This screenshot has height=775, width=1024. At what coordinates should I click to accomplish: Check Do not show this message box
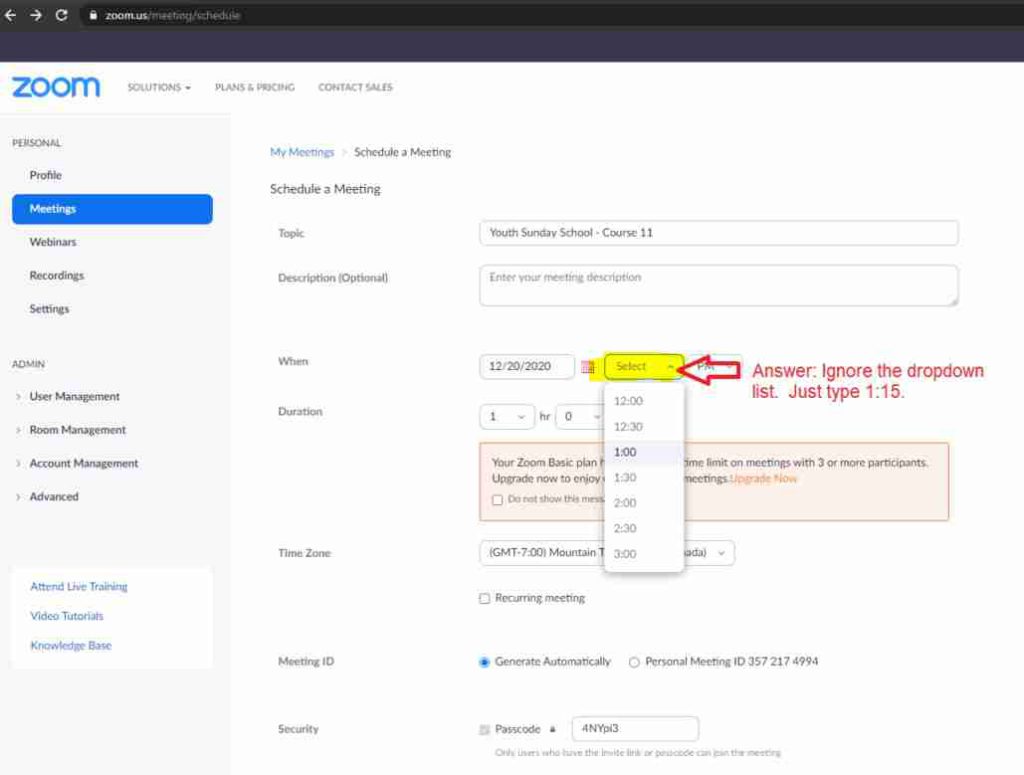pyautogui.click(x=497, y=499)
